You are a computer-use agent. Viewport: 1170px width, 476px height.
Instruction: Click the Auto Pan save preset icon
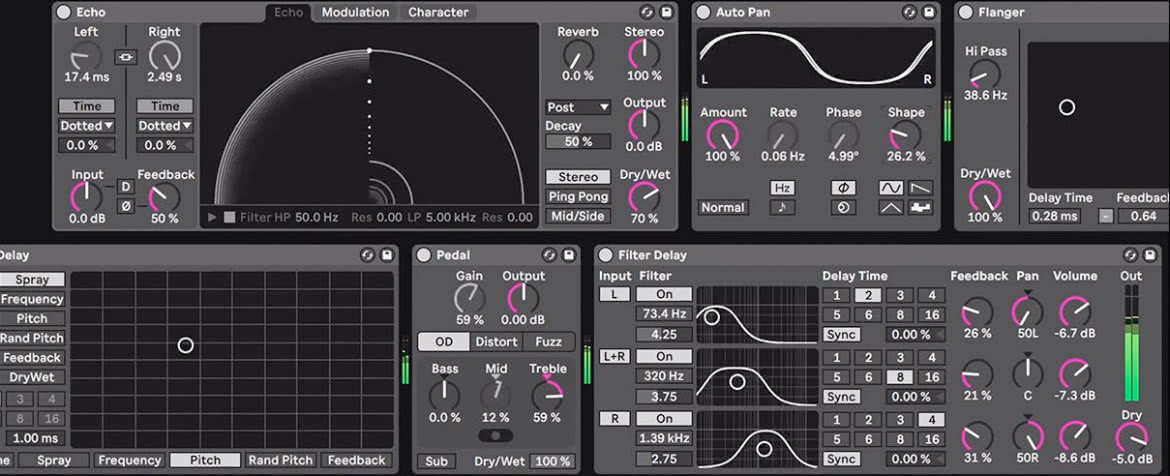(x=928, y=12)
